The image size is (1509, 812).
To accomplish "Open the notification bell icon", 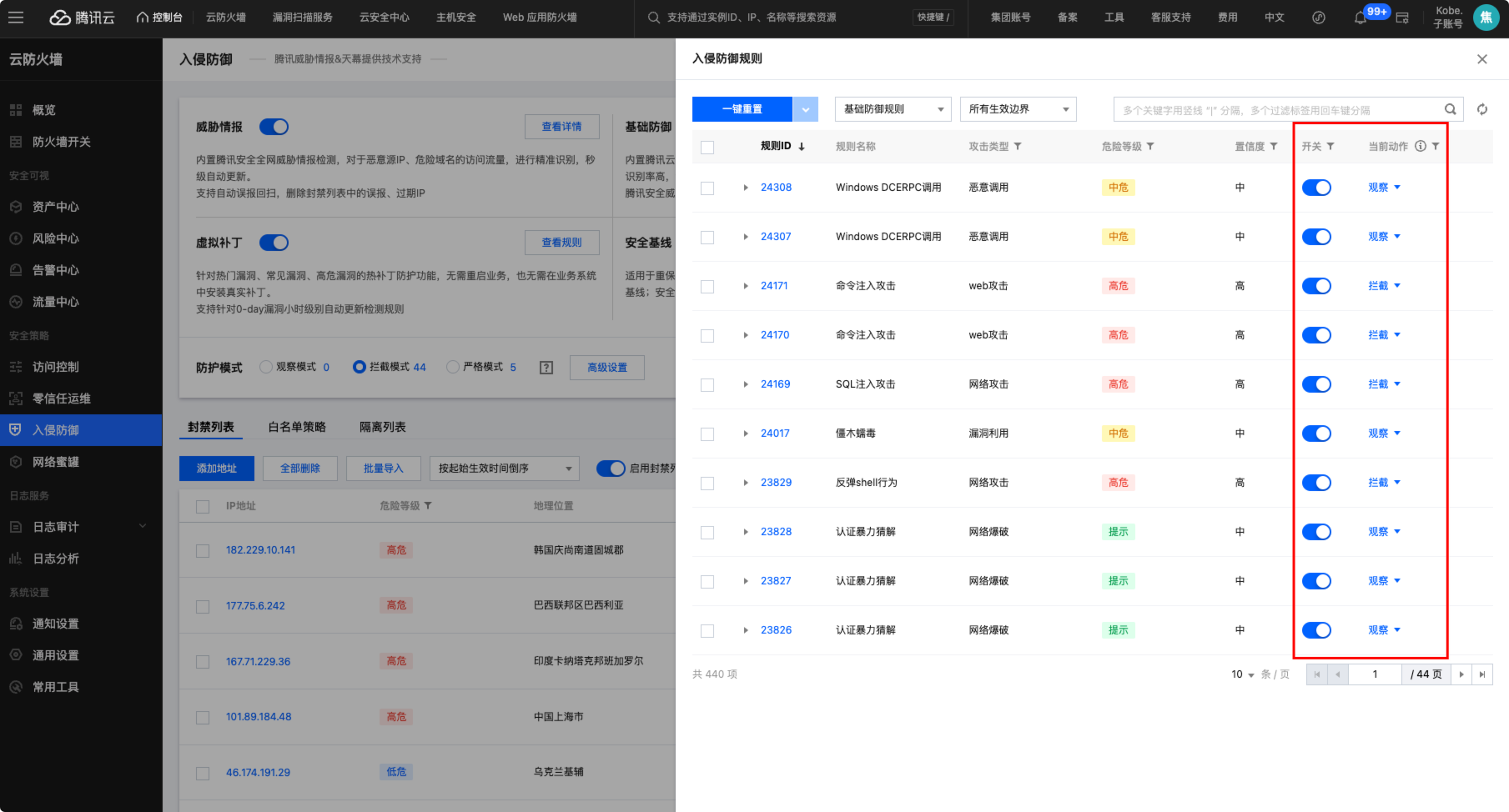I will pos(1361,18).
